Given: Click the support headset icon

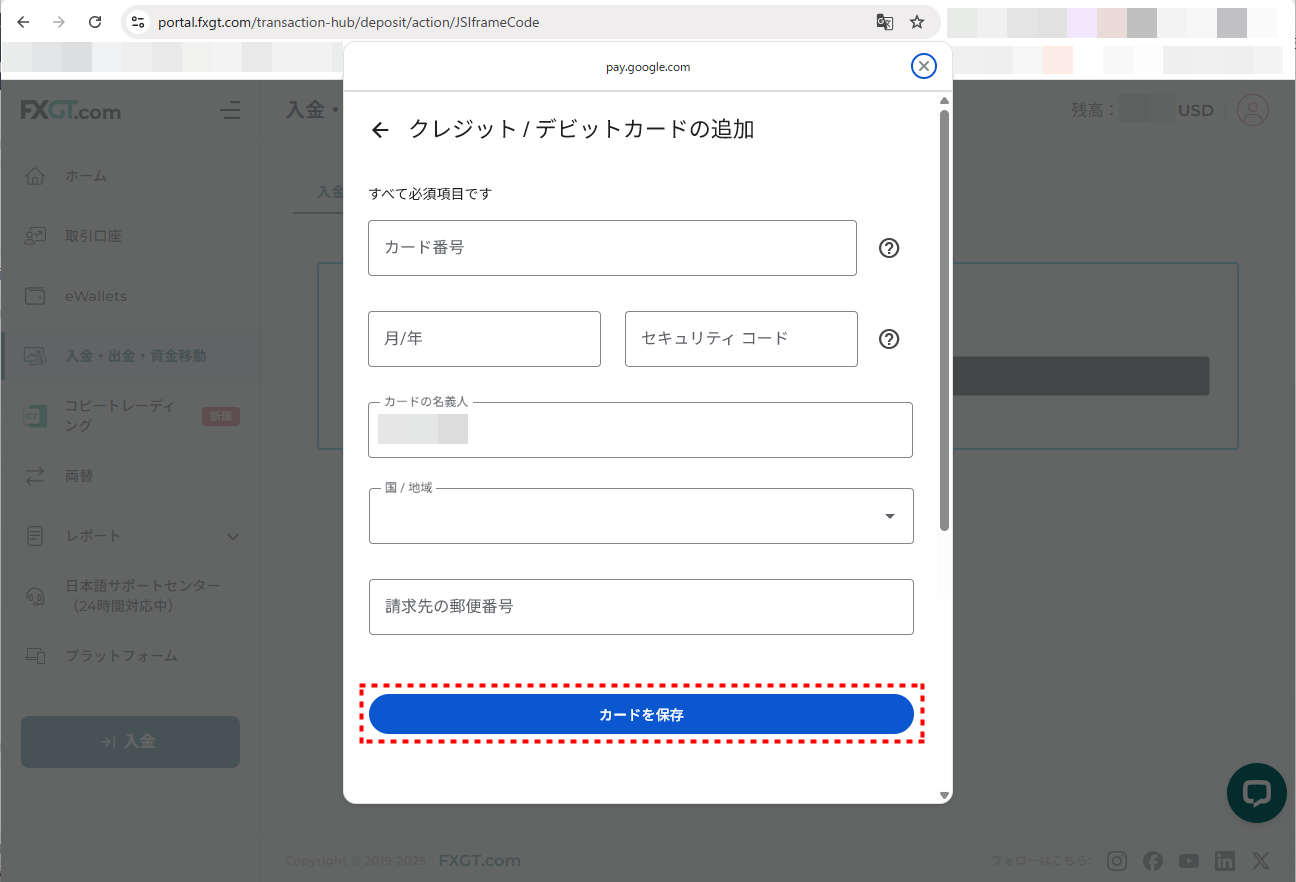Looking at the screenshot, I should [35, 596].
